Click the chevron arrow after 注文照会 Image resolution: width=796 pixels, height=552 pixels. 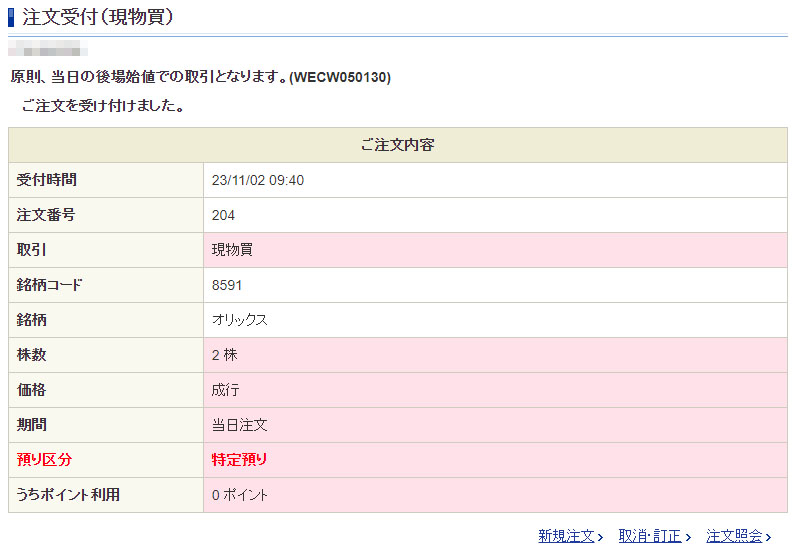click(x=769, y=537)
